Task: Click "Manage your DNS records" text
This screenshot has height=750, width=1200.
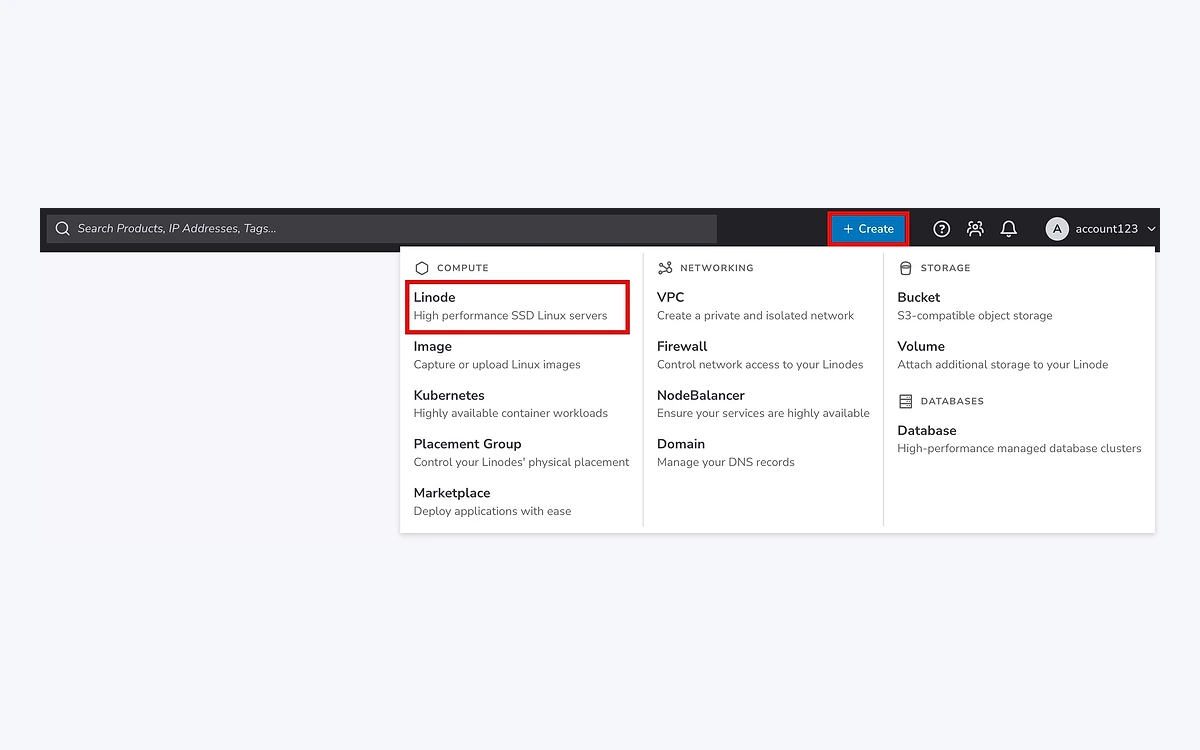Action: point(726,463)
